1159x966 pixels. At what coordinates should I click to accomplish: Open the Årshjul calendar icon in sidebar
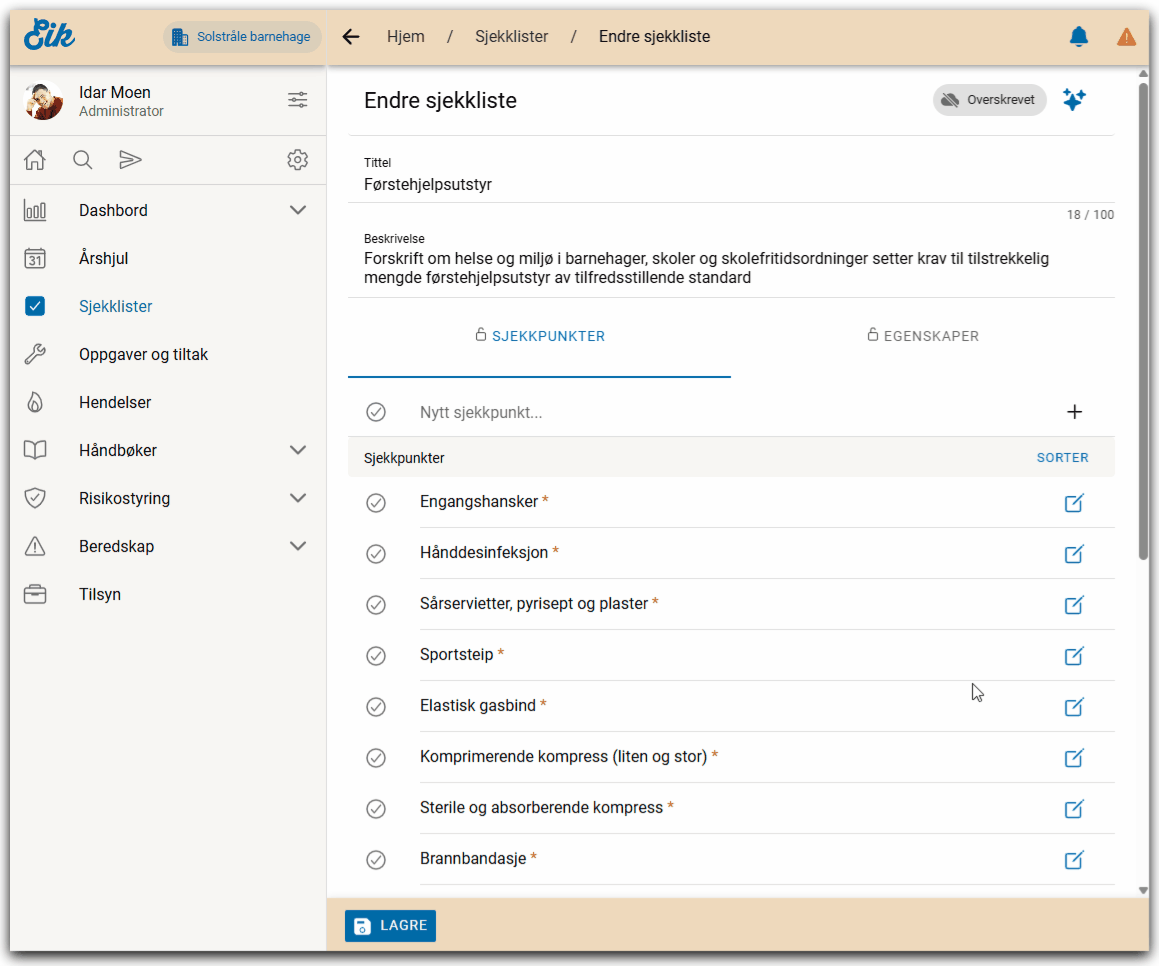tap(35, 258)
